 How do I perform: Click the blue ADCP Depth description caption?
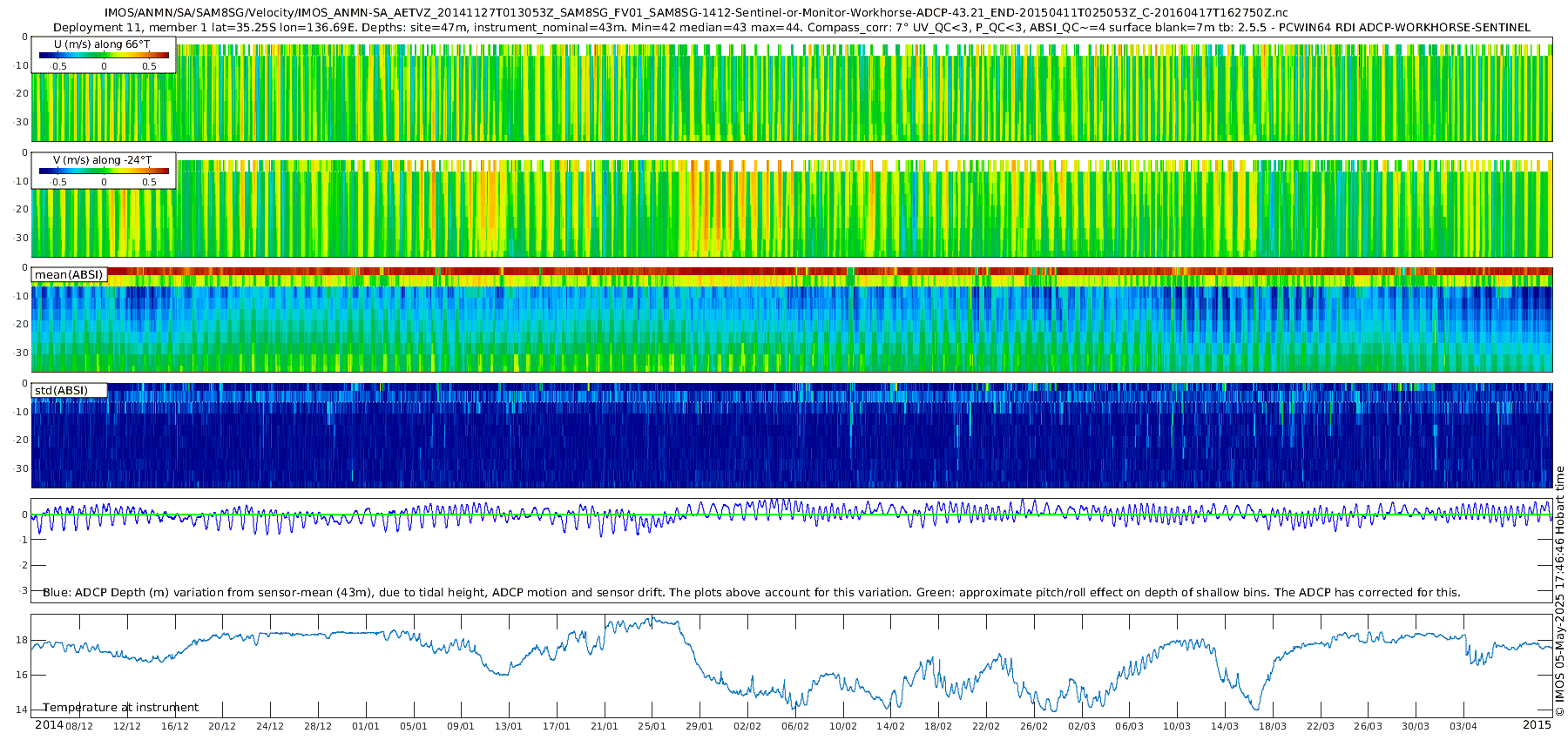751,593
